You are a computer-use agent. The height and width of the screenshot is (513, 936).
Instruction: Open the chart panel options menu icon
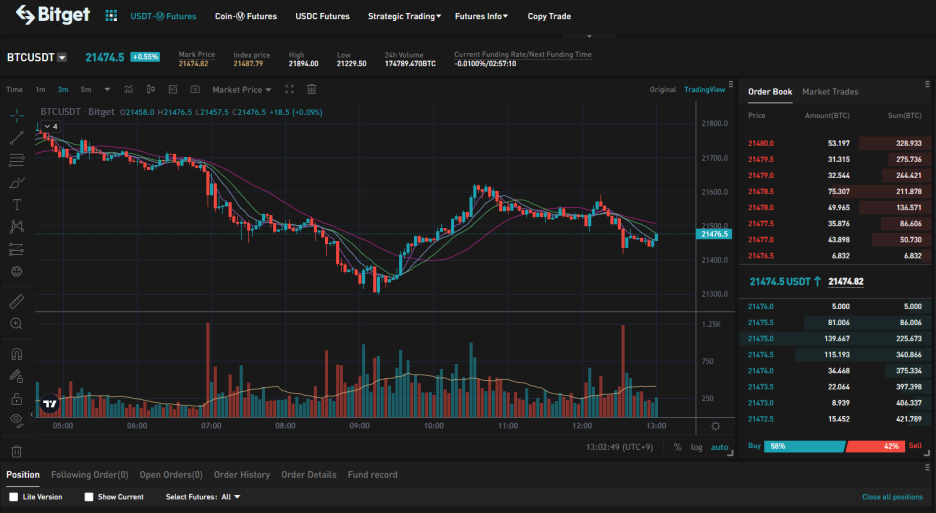tap(731, 84)
